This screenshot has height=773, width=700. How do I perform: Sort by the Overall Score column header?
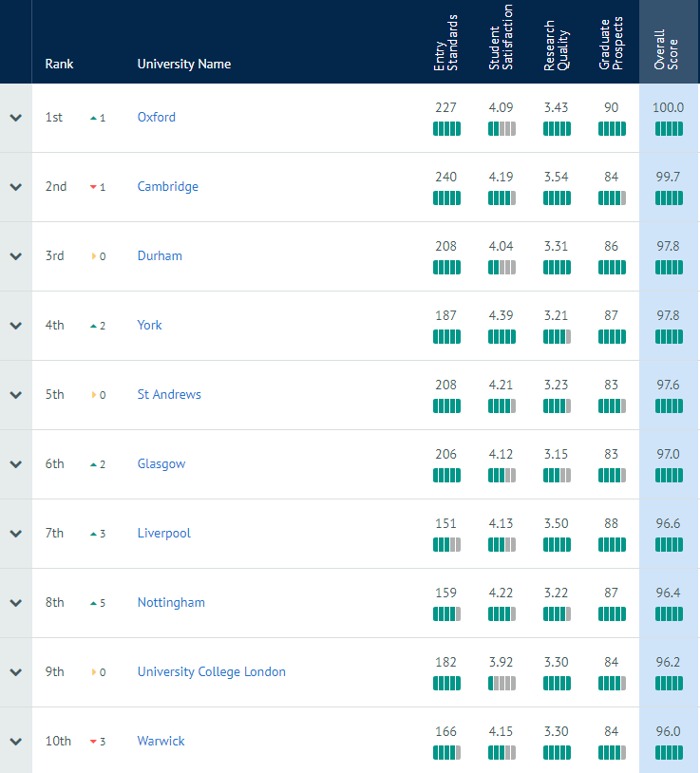(666, 49)
